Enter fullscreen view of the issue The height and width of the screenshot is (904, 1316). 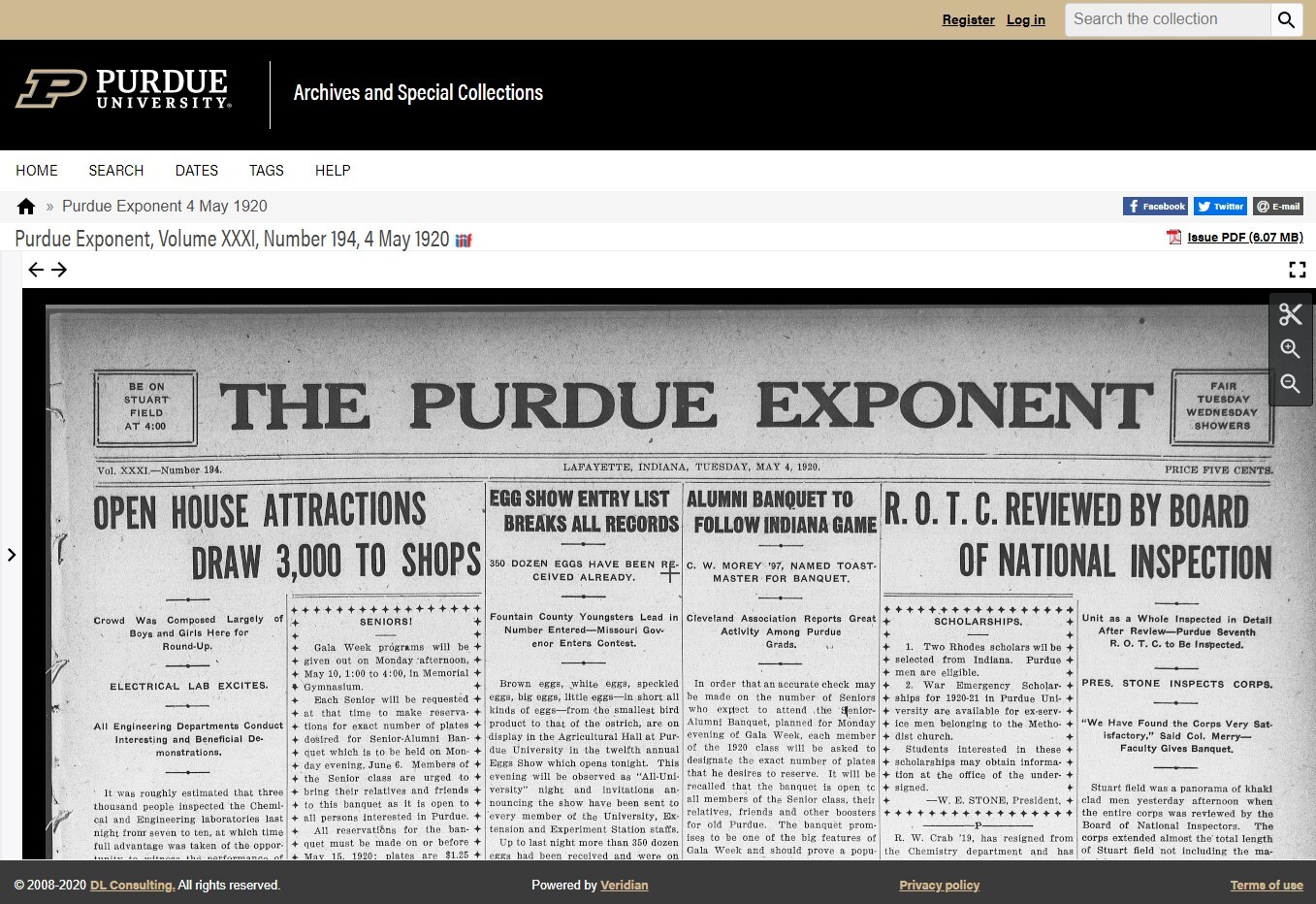coord(1298,270)
